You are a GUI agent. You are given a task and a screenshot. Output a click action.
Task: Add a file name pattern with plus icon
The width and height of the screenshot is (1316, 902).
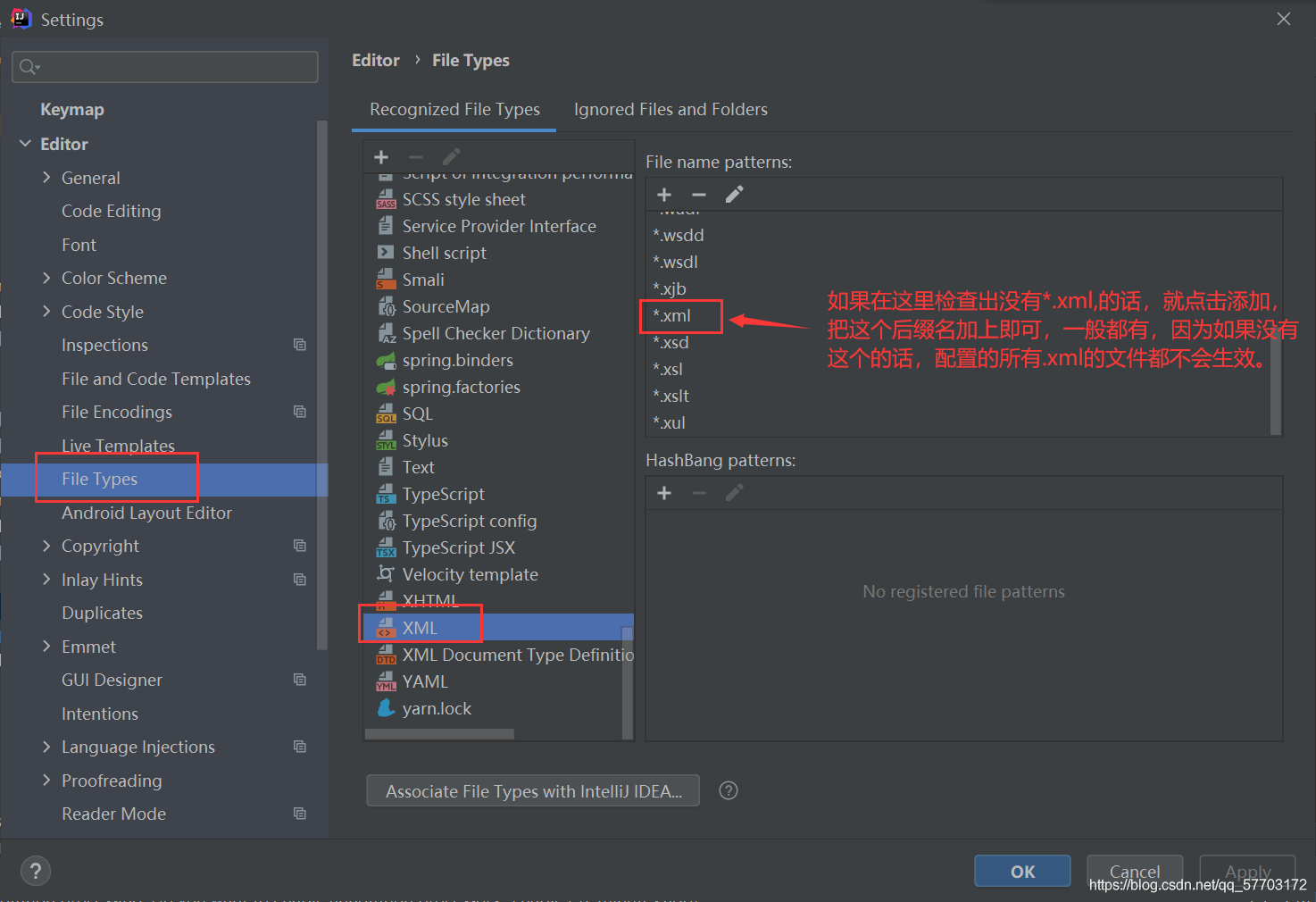coord(664,195)
